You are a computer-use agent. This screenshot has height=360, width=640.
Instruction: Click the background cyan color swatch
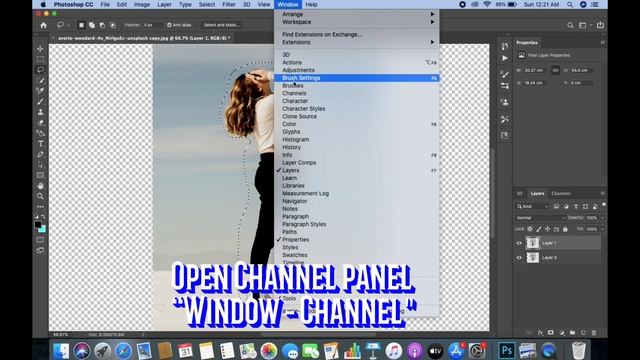click(x=42, y=229)
